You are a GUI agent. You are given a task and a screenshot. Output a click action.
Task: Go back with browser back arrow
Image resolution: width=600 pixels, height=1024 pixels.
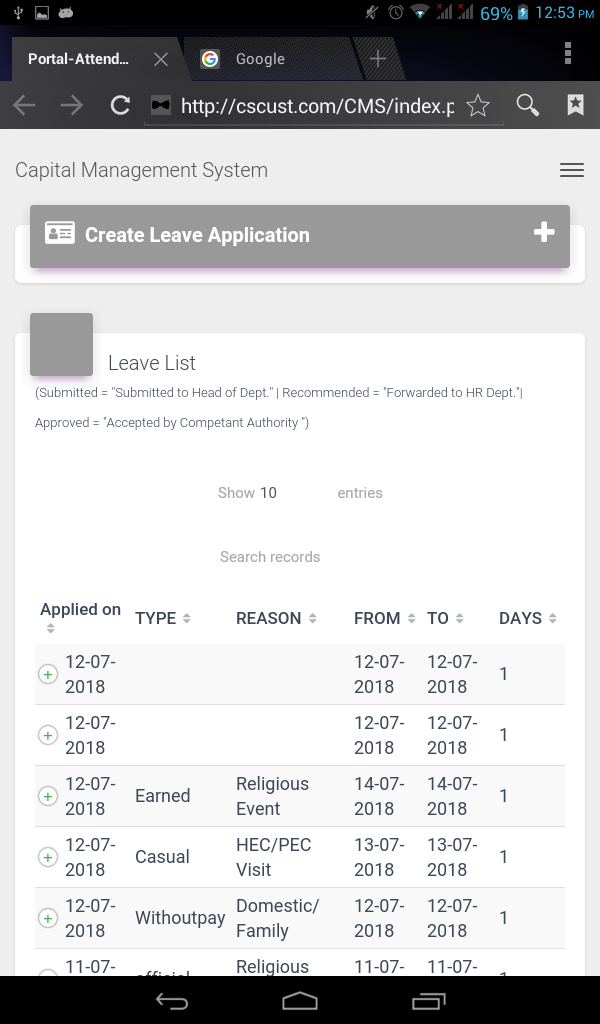pos(24,105)
